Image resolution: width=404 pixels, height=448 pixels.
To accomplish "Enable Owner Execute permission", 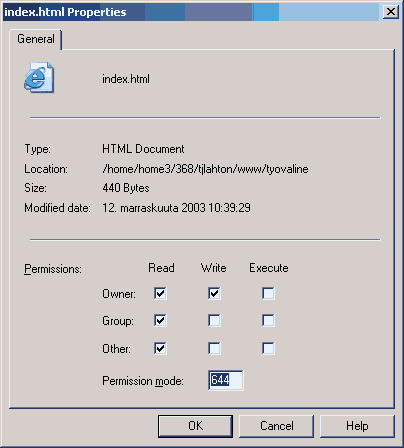I will [268, 293].
